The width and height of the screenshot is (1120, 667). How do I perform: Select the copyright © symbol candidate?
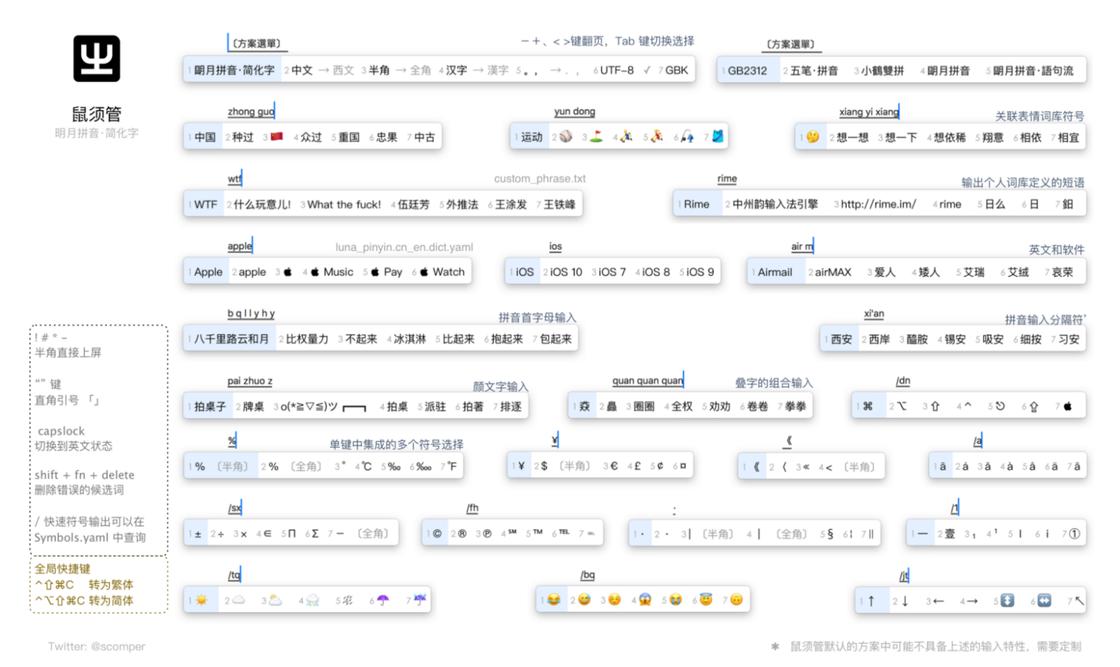tap(437, 533)
